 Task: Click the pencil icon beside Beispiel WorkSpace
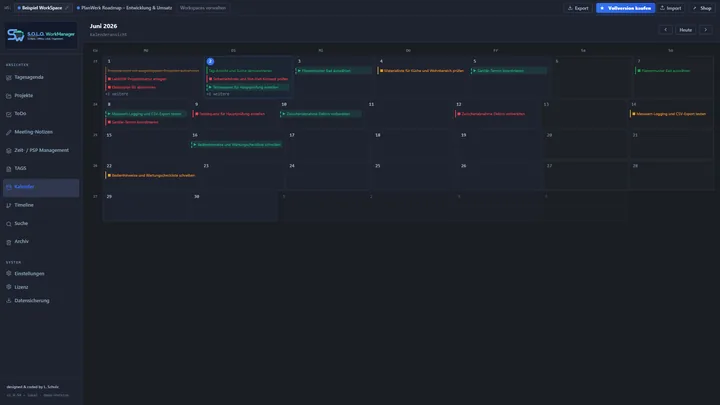pyautogui.click(x=67, y=8)
